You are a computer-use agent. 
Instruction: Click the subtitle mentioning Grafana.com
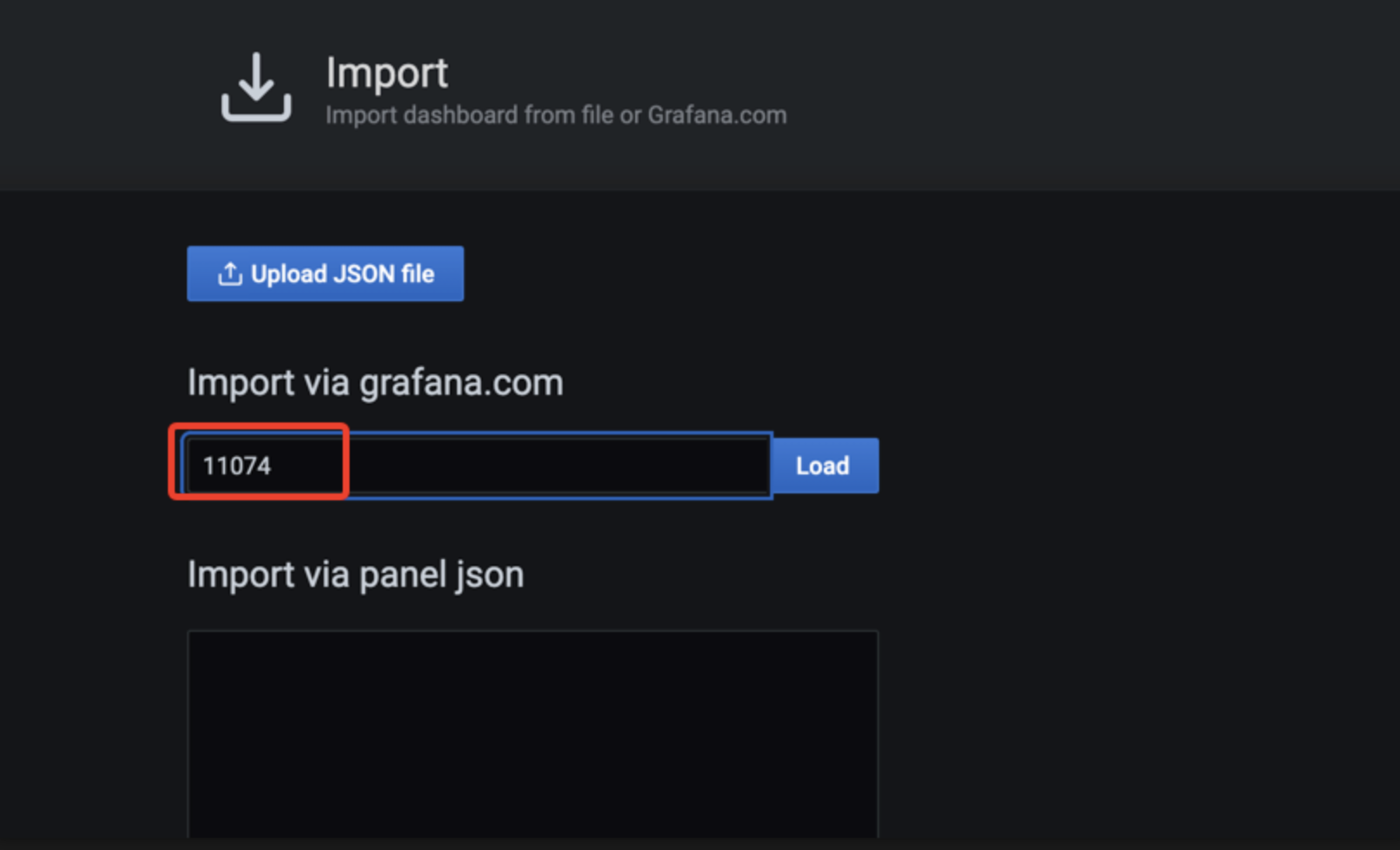556,115
